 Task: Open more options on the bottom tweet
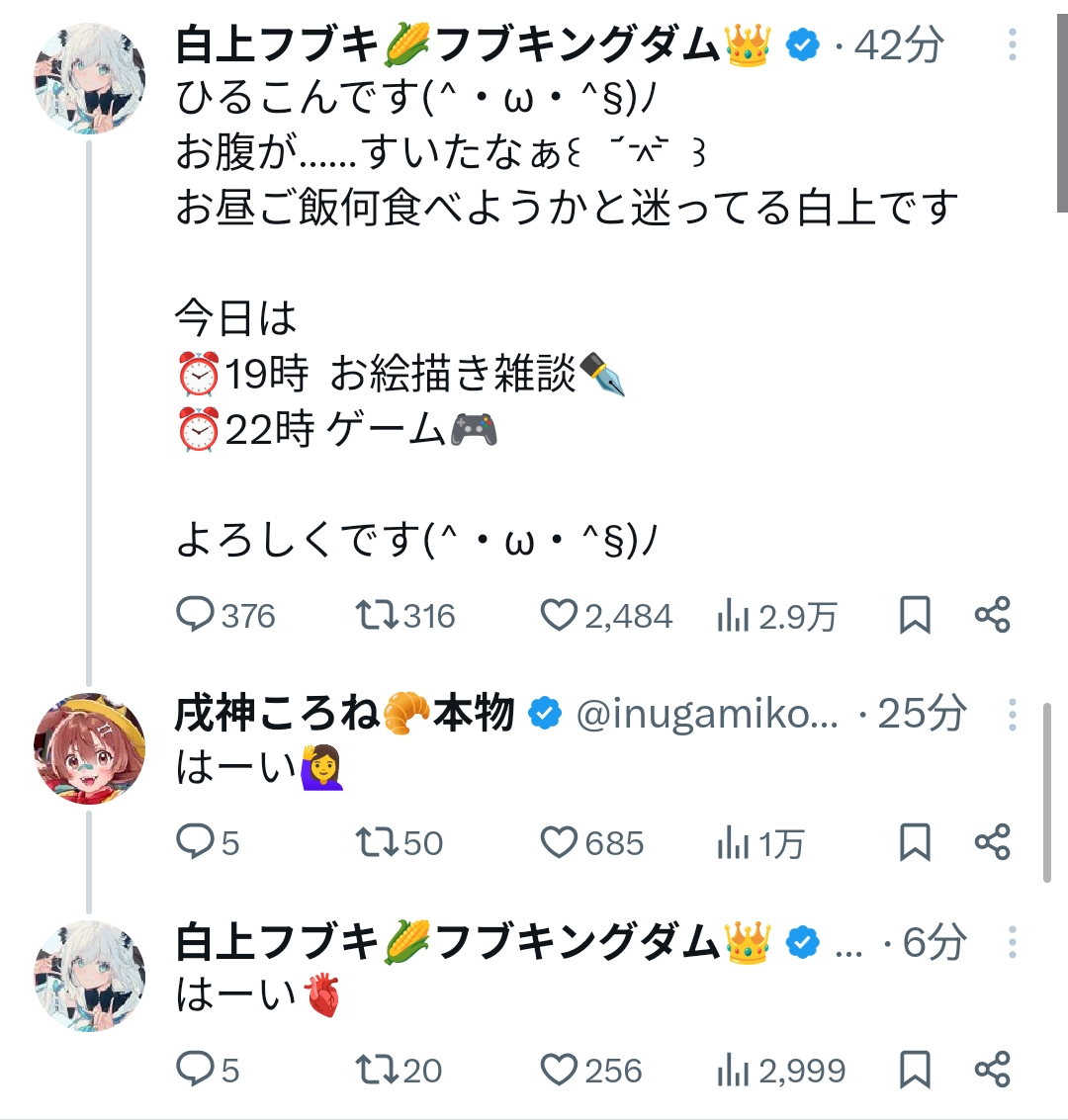[1013, 942]
